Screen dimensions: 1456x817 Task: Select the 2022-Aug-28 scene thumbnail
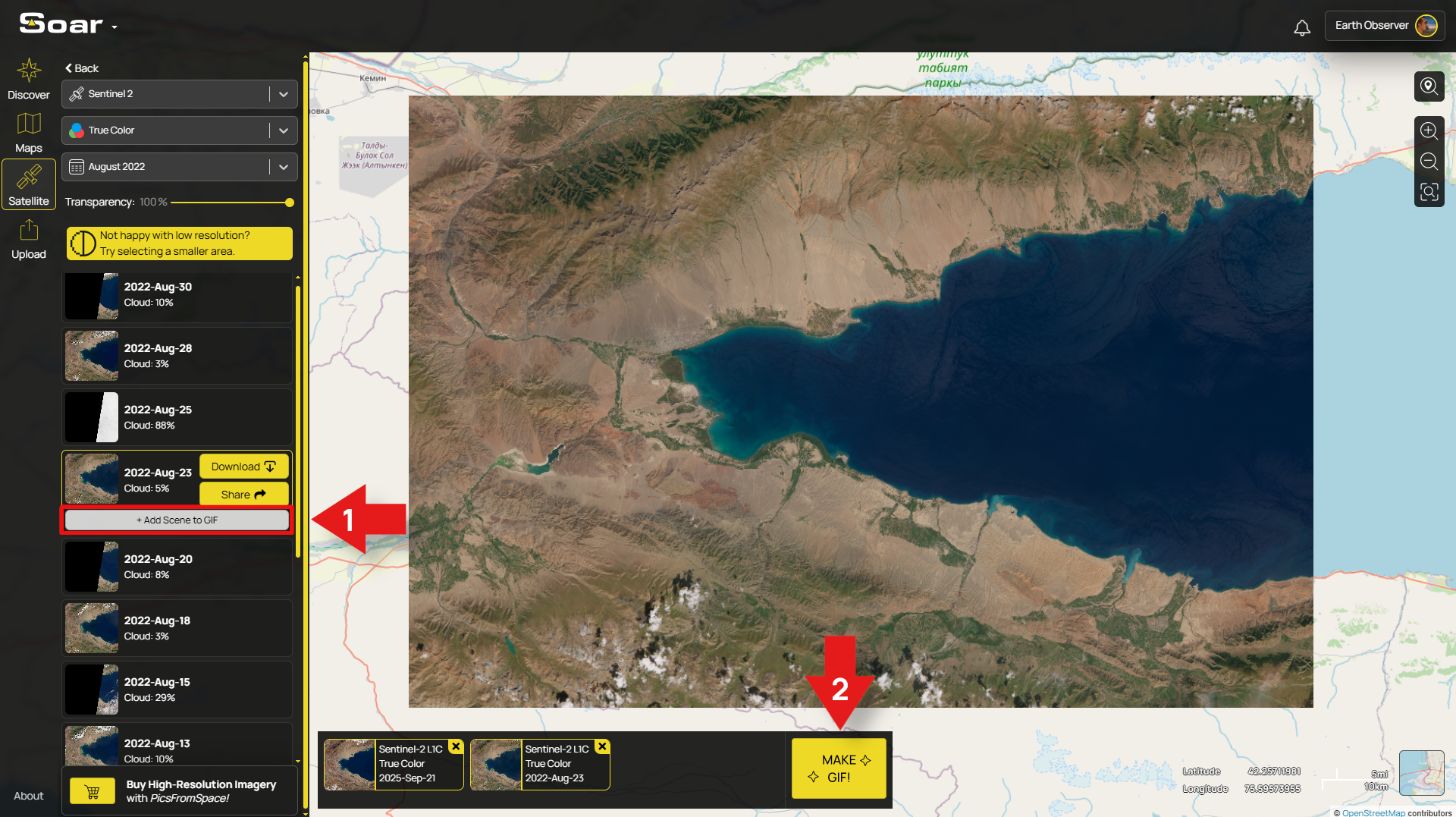(91, 355)
